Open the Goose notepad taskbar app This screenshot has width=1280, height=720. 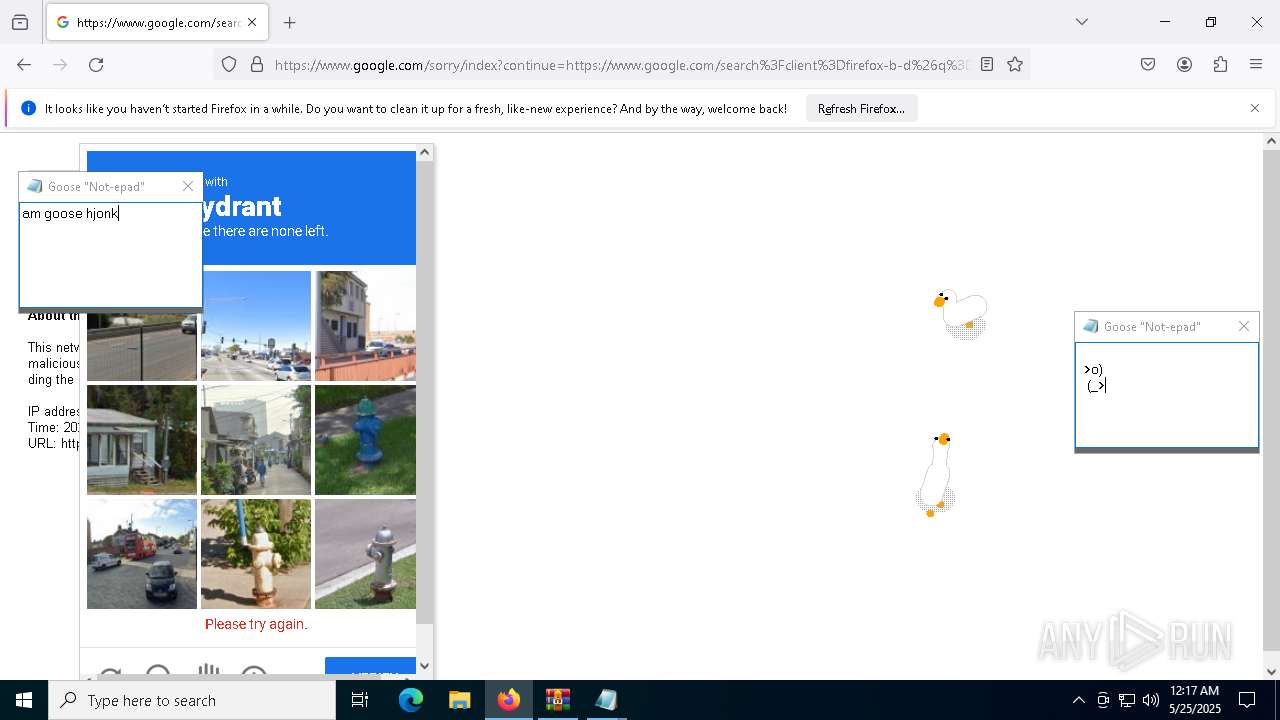click(x=606, y=700)
